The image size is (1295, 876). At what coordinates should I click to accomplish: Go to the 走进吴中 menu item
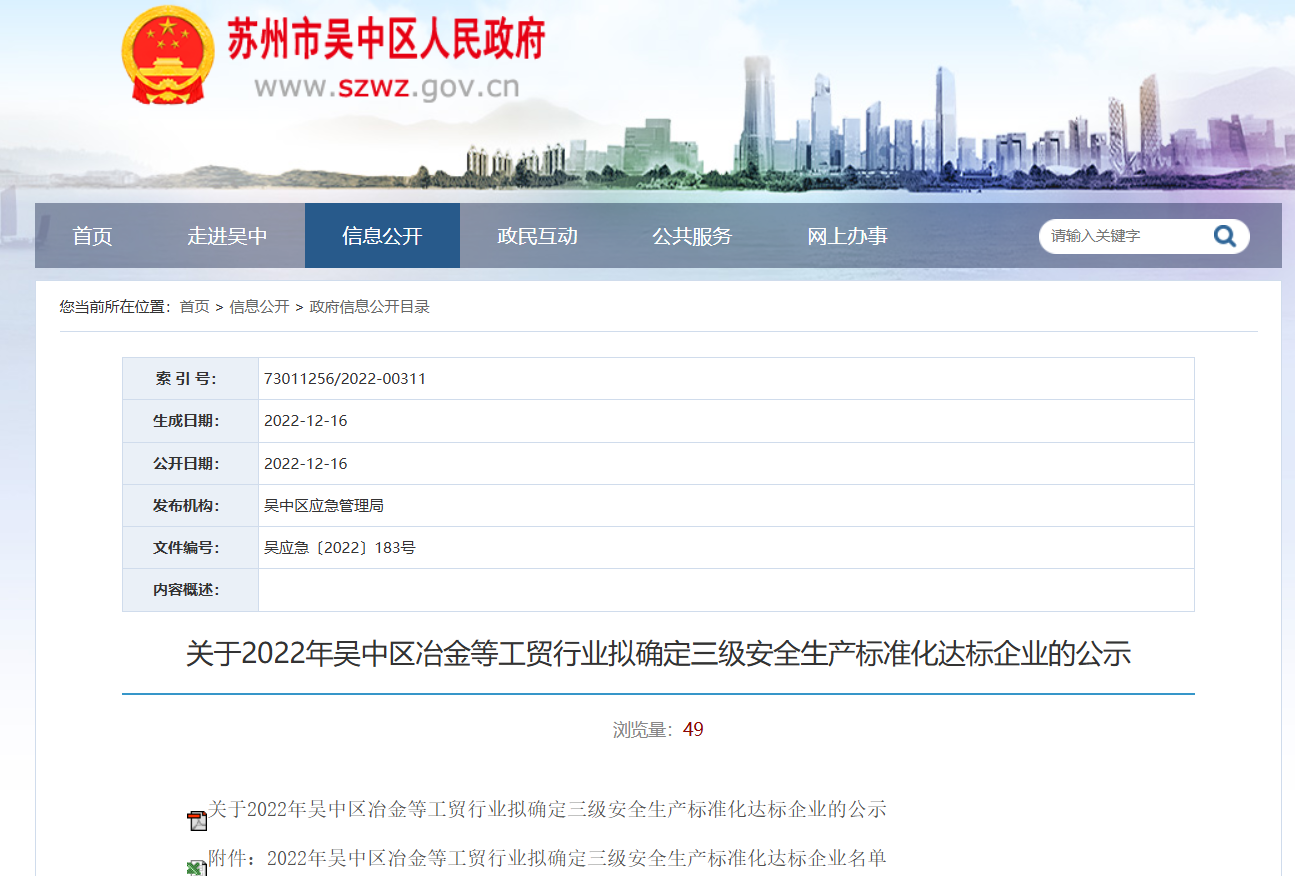pos(227,236)
